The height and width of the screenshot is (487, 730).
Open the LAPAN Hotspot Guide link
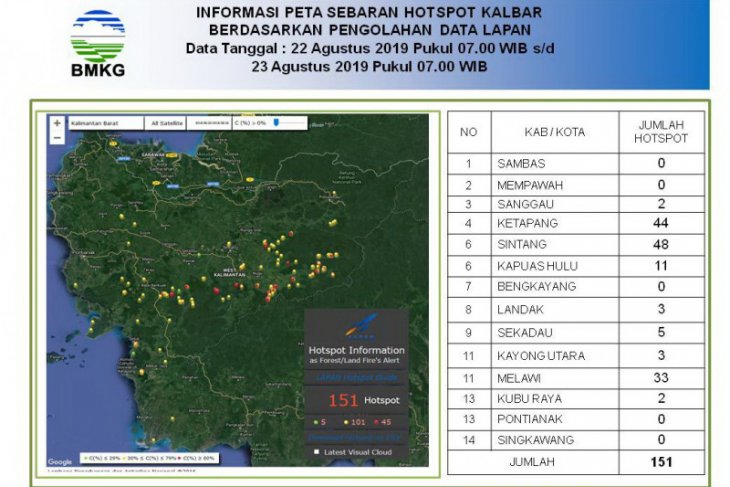pyautogui.click(x=357, y=378)
